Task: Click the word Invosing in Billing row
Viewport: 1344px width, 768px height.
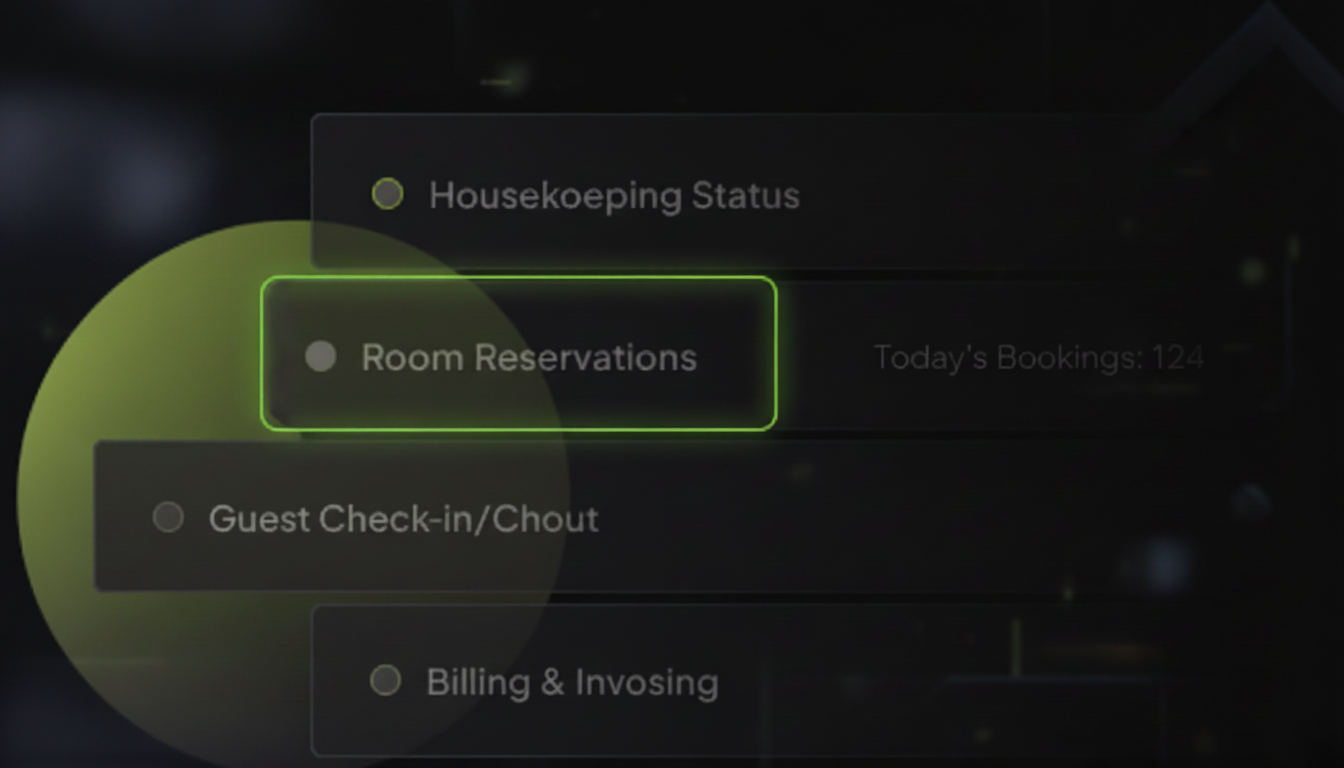Action: coord(646,682)
